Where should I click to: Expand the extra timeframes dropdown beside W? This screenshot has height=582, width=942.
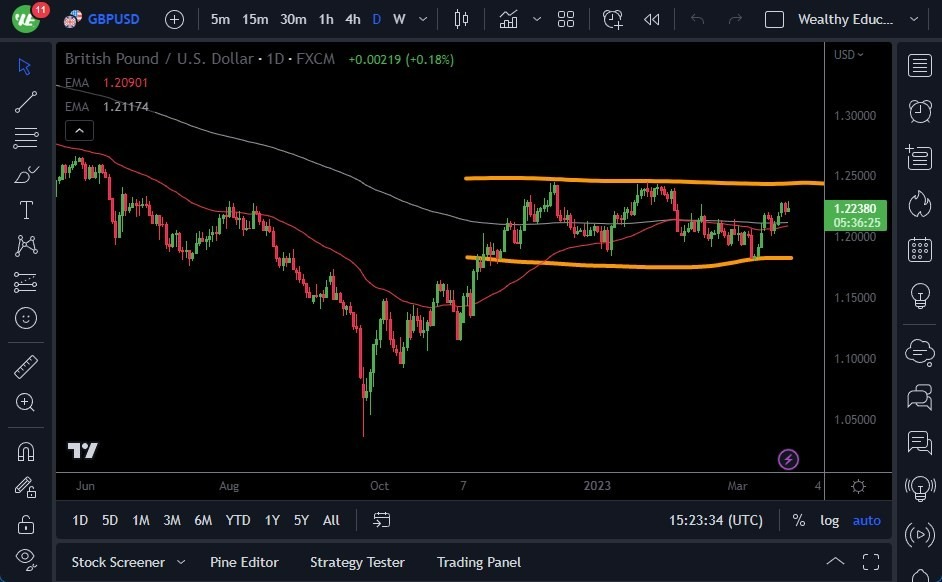pos(421,19)
